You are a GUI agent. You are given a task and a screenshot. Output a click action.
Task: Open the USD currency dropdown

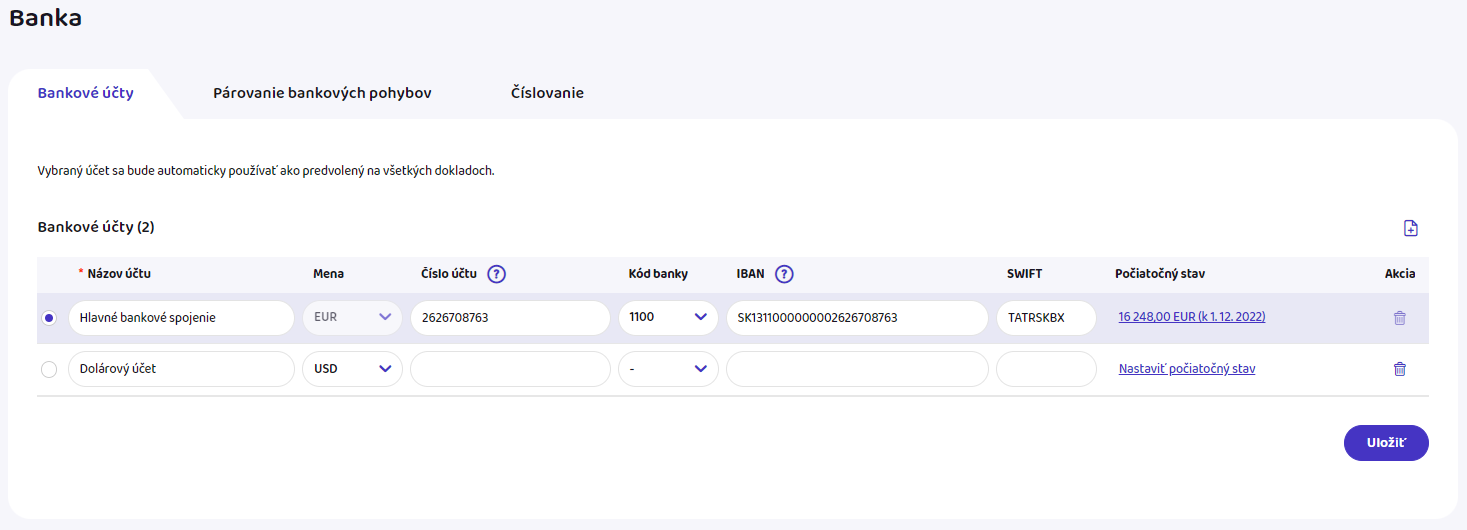point(352,369)
